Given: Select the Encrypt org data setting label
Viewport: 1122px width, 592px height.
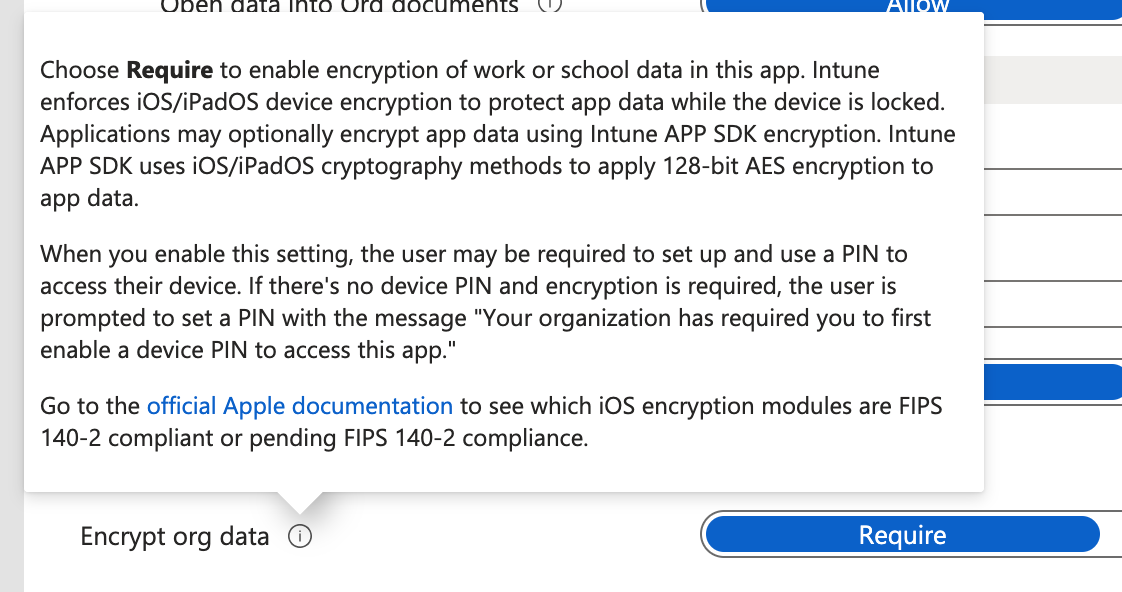Looking at the screenshot, I should pos(173,536).
